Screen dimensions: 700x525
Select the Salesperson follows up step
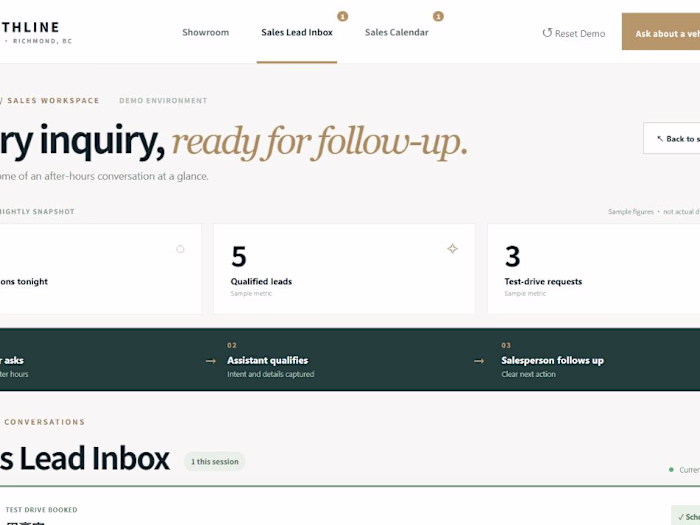tap(552, 360)
